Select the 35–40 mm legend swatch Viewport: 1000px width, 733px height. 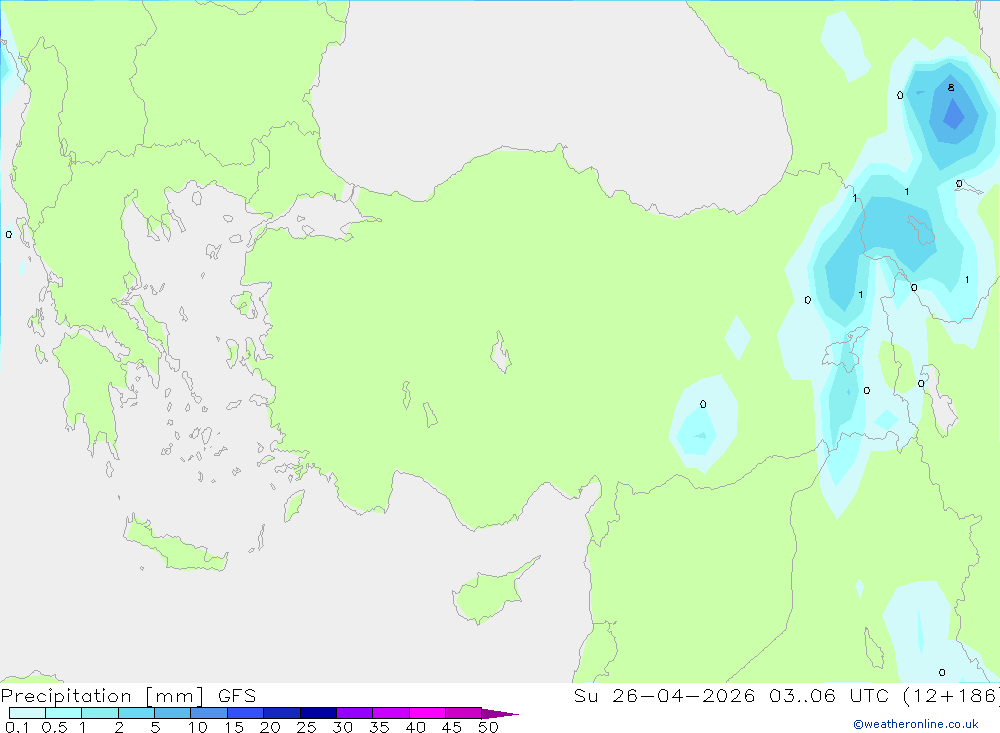click(x=391, y=713)
